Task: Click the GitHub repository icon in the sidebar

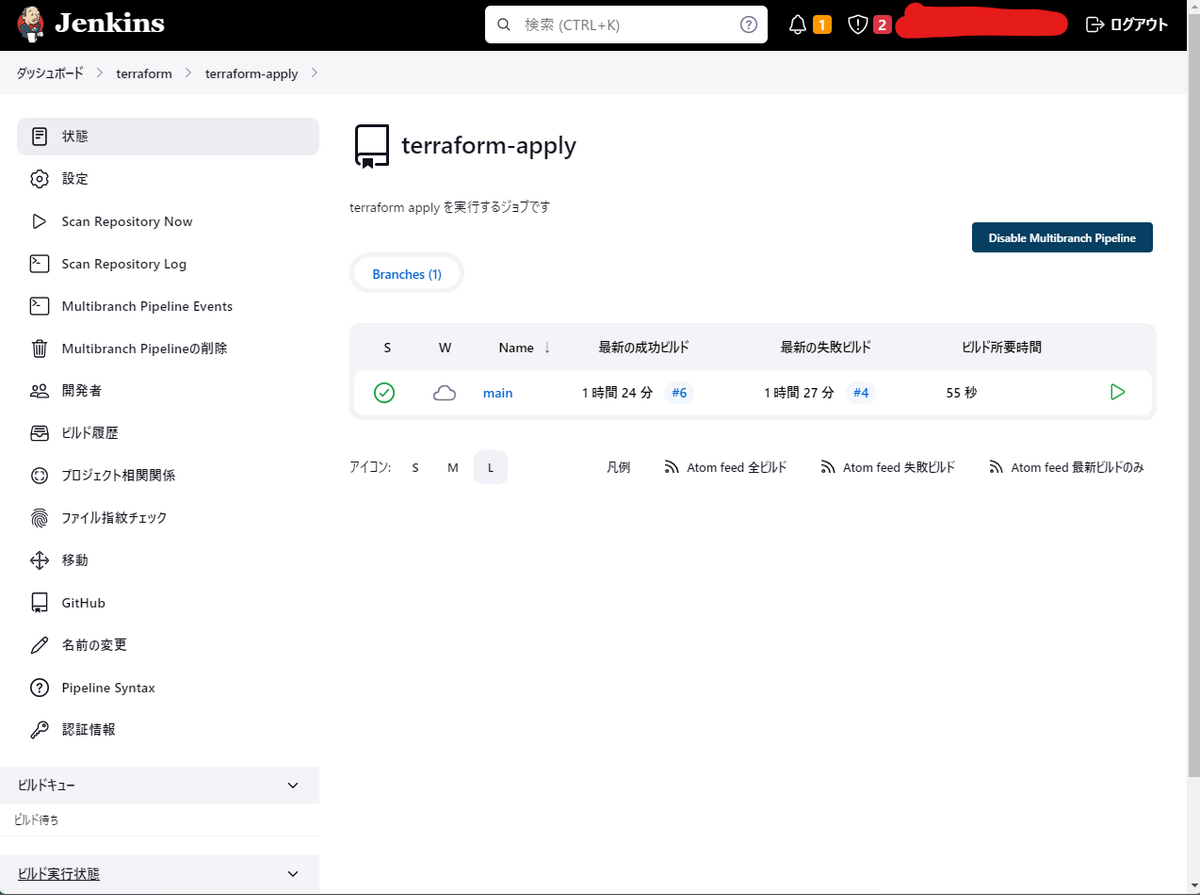Action: [39, 603]
